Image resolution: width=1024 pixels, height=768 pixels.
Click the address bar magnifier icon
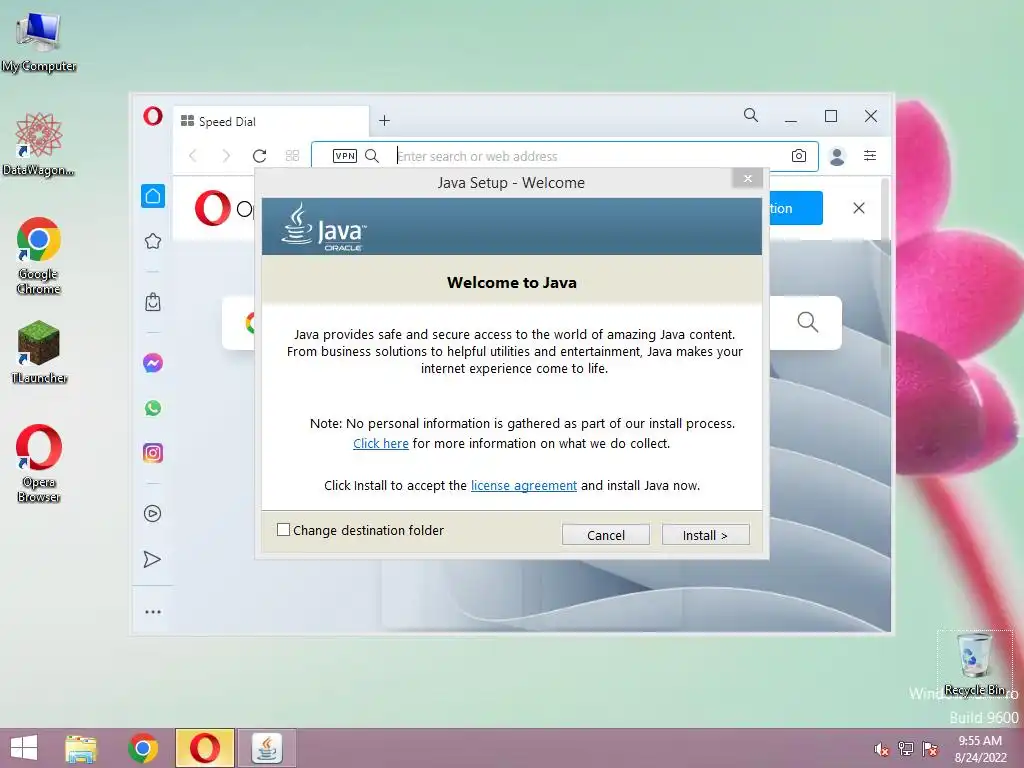372,155
